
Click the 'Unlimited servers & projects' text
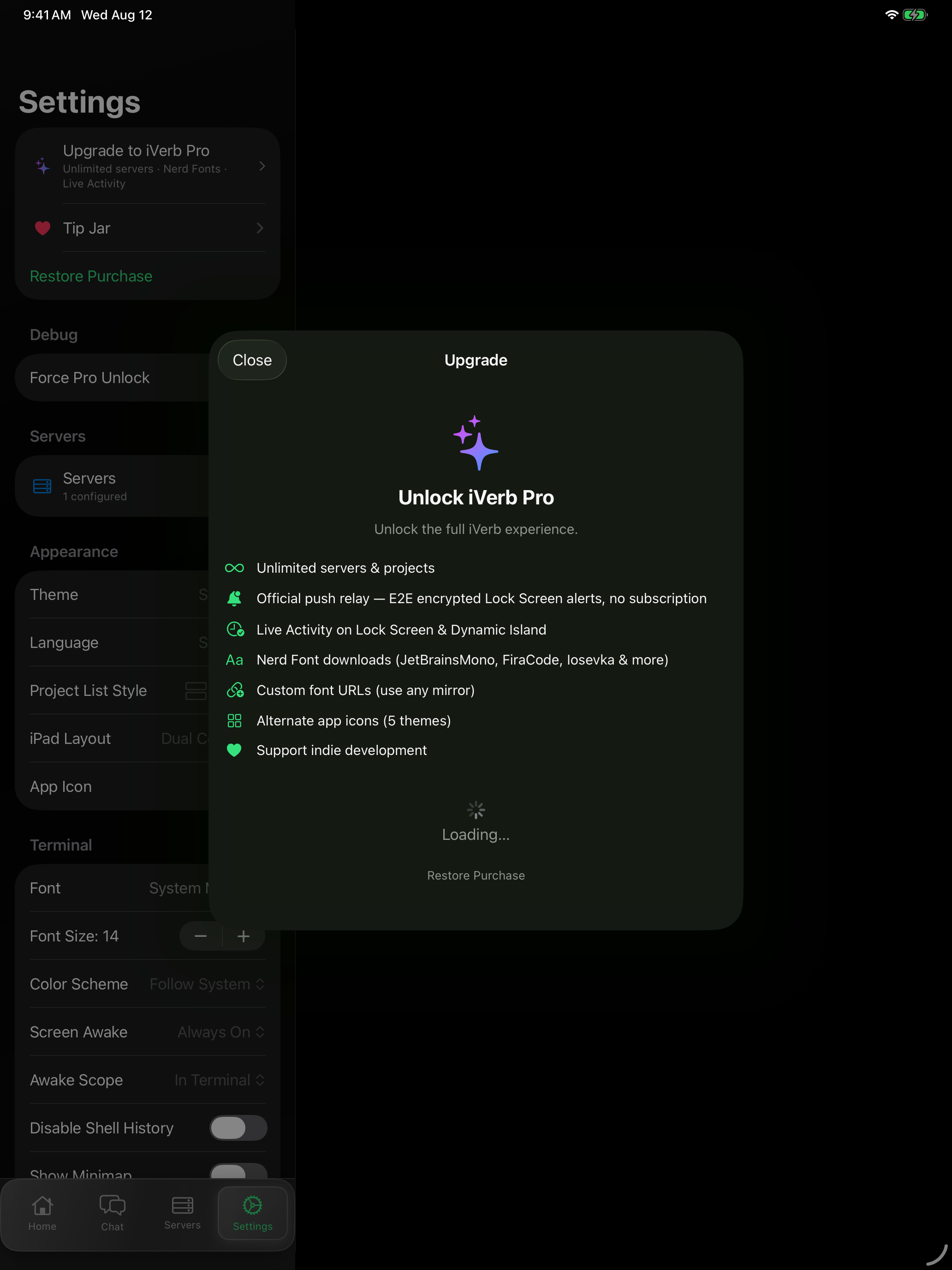[x=345, y=568]
